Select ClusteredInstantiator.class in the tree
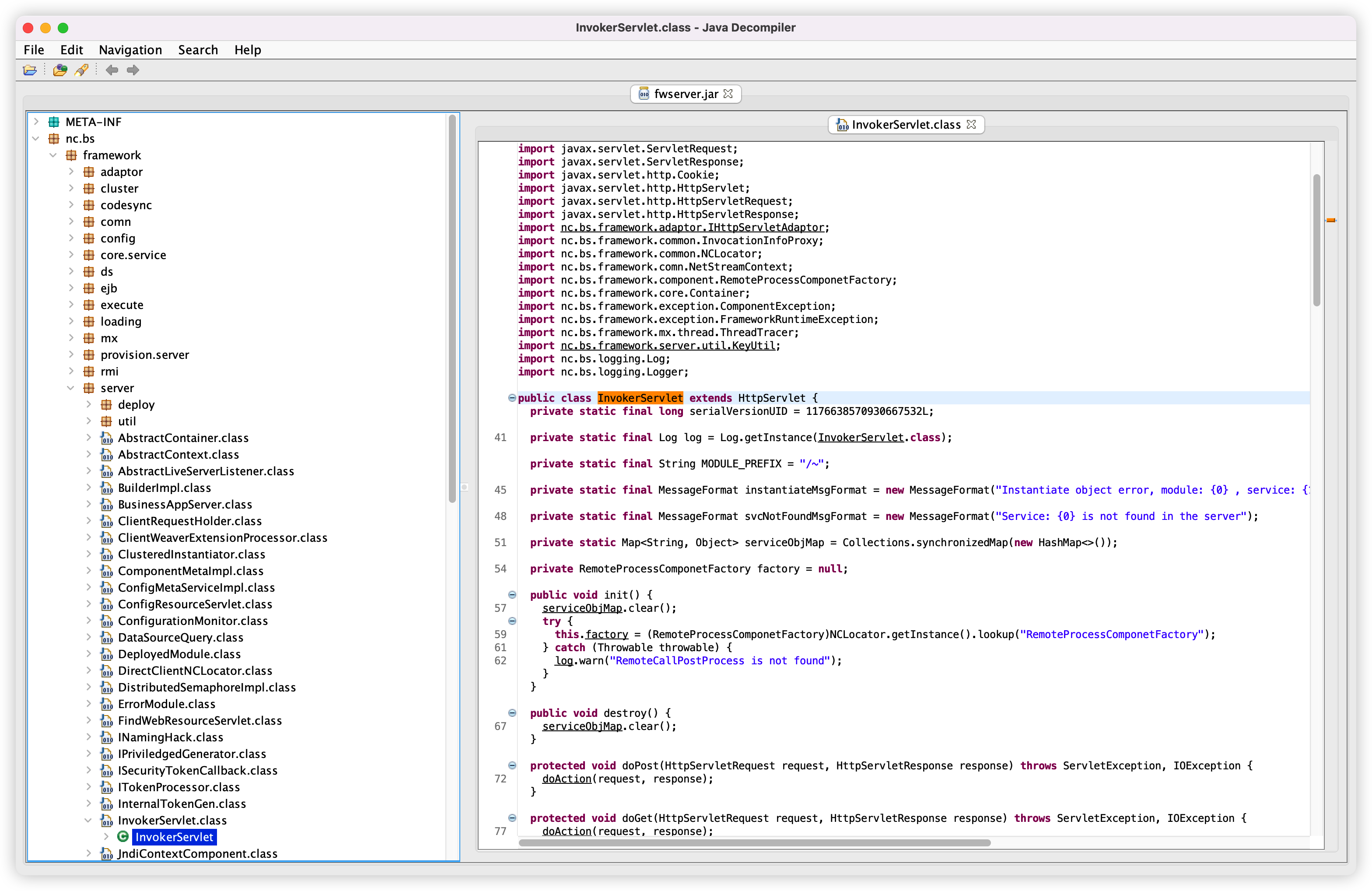 (191, 554)
